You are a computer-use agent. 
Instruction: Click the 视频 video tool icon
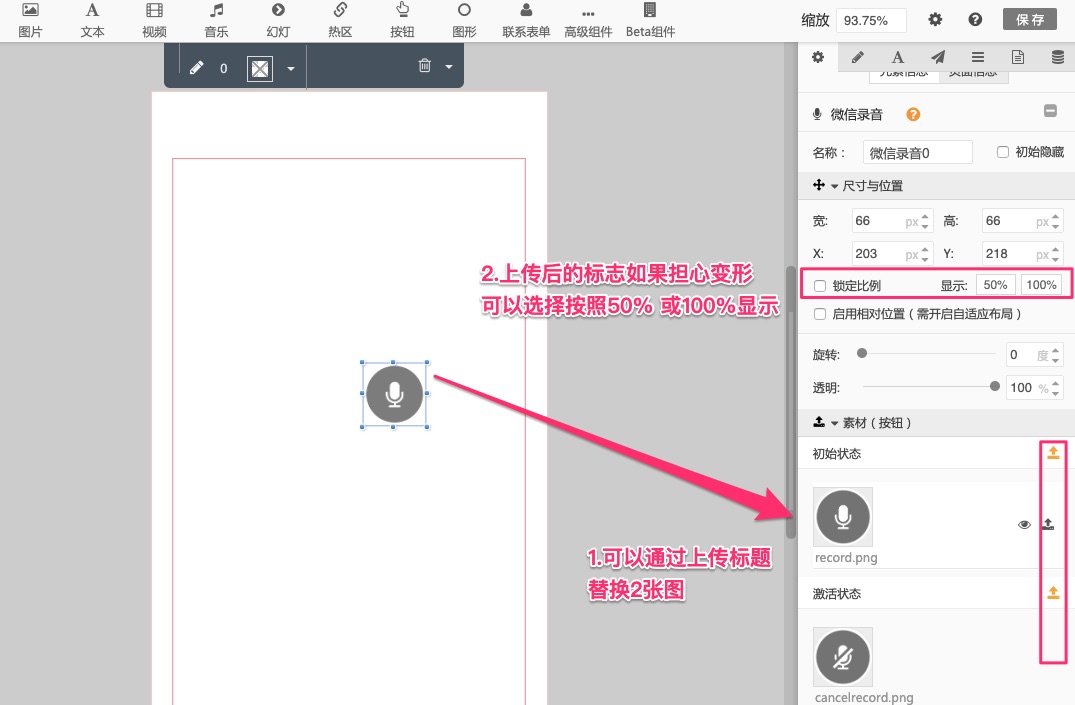(154, 19)
